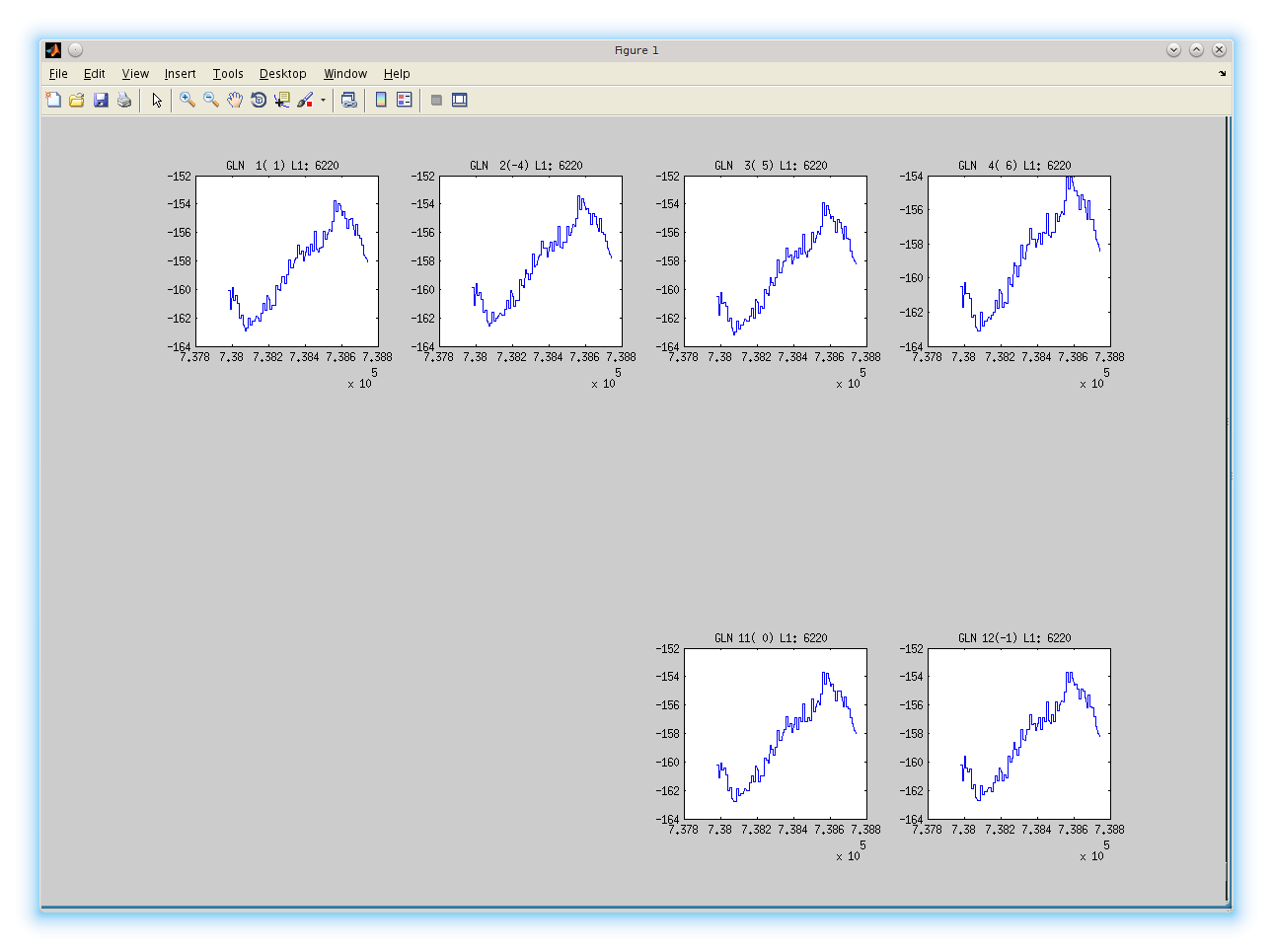
Task: Activate the Zoom Out magnifier tool
Action: coord(210,100)
